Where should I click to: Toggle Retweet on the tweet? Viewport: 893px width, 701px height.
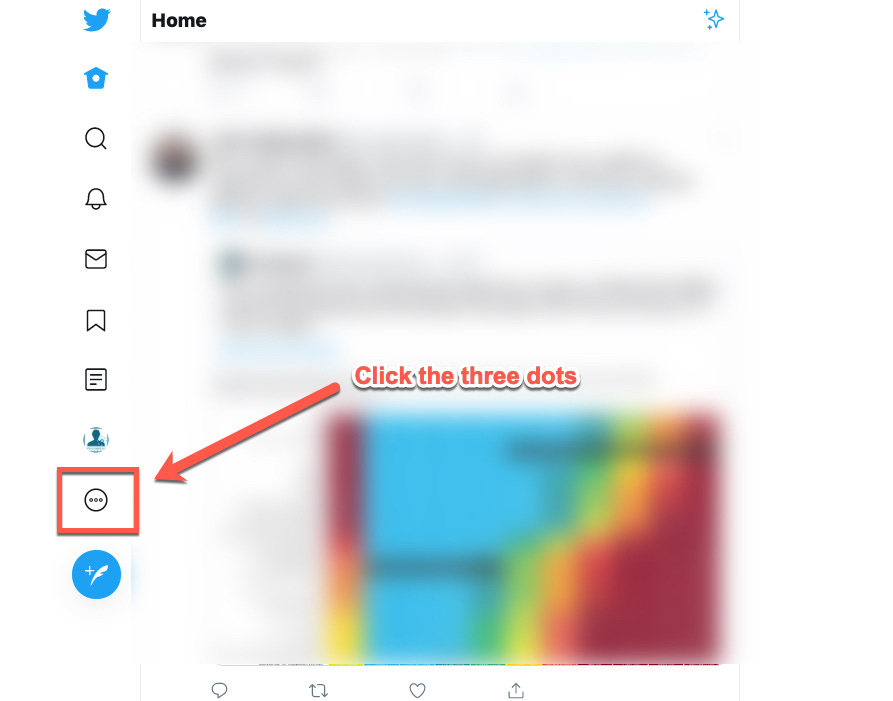click(x=318, y=691)
